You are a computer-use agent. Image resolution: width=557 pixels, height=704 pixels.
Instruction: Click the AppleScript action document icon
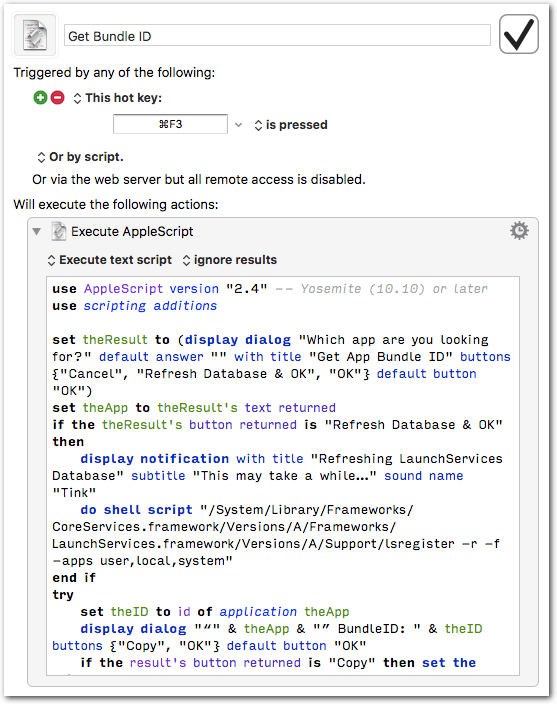click(58, 231)
